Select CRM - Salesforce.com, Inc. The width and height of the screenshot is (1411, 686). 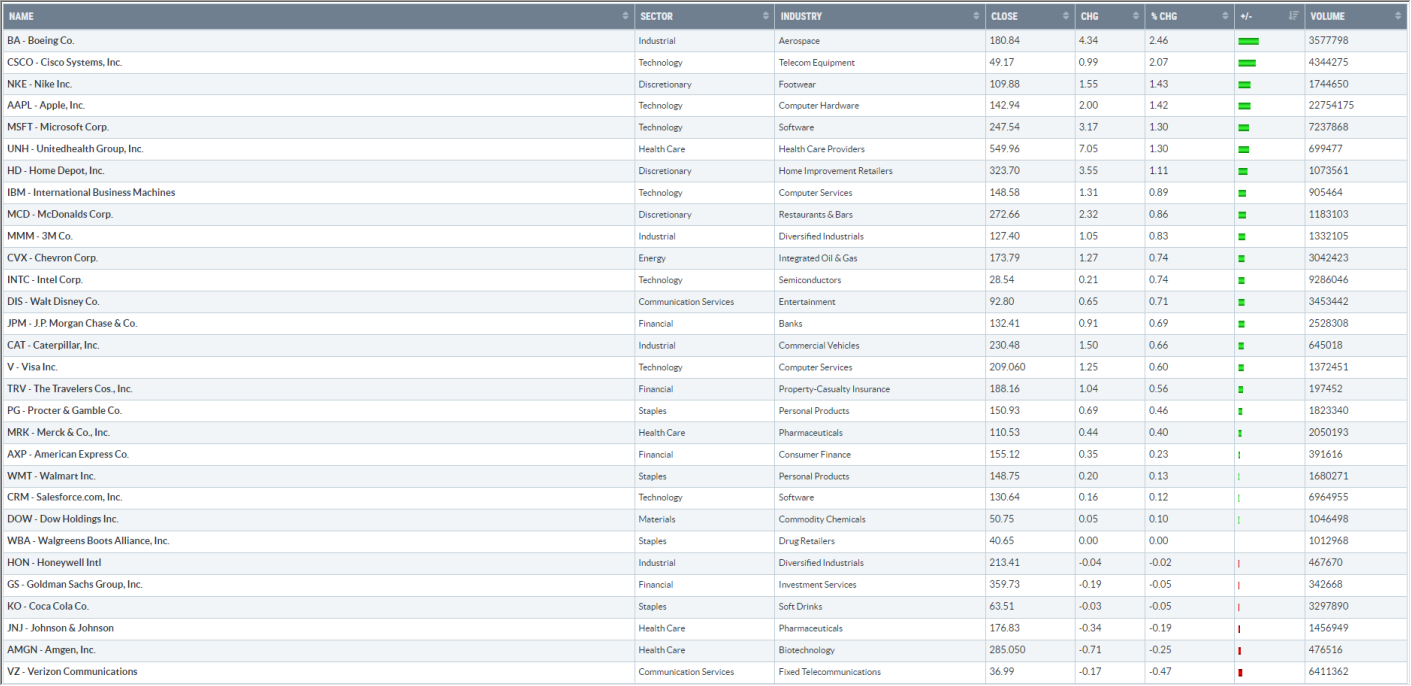65,497
